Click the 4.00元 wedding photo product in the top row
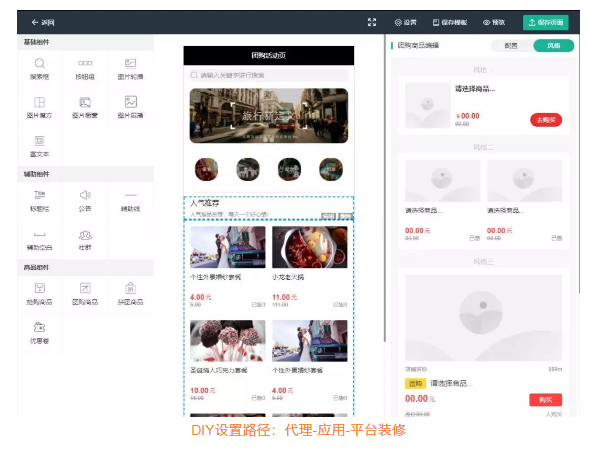 click(x=228, y=247)
